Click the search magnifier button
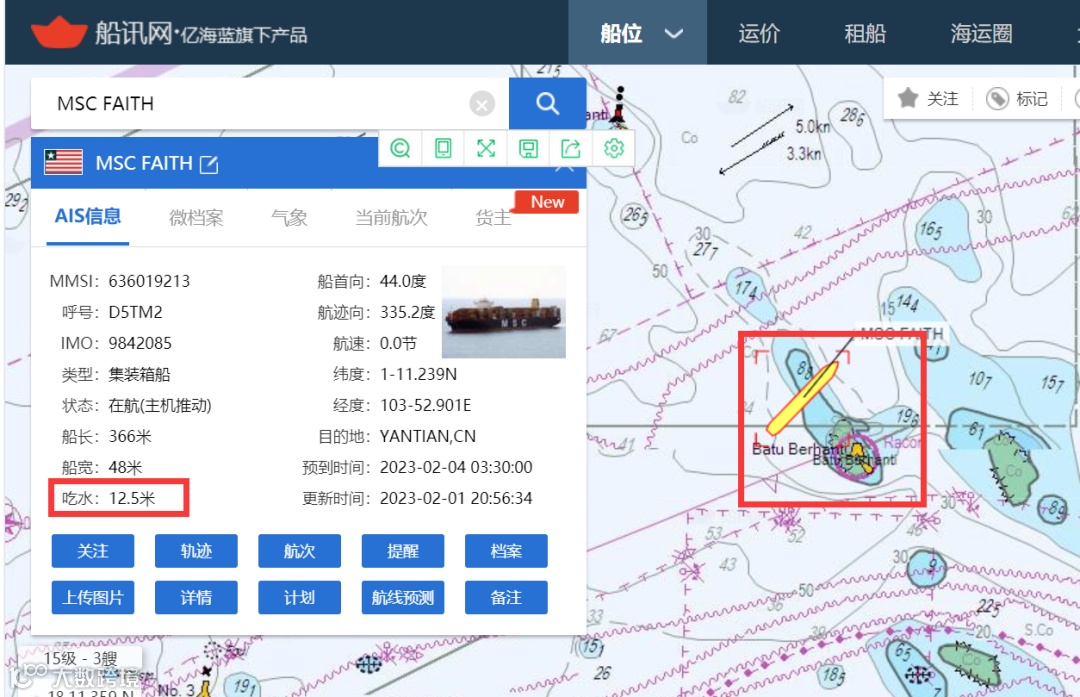Image resolution: width=1080 pixels, height=697 pixels. 548,103
